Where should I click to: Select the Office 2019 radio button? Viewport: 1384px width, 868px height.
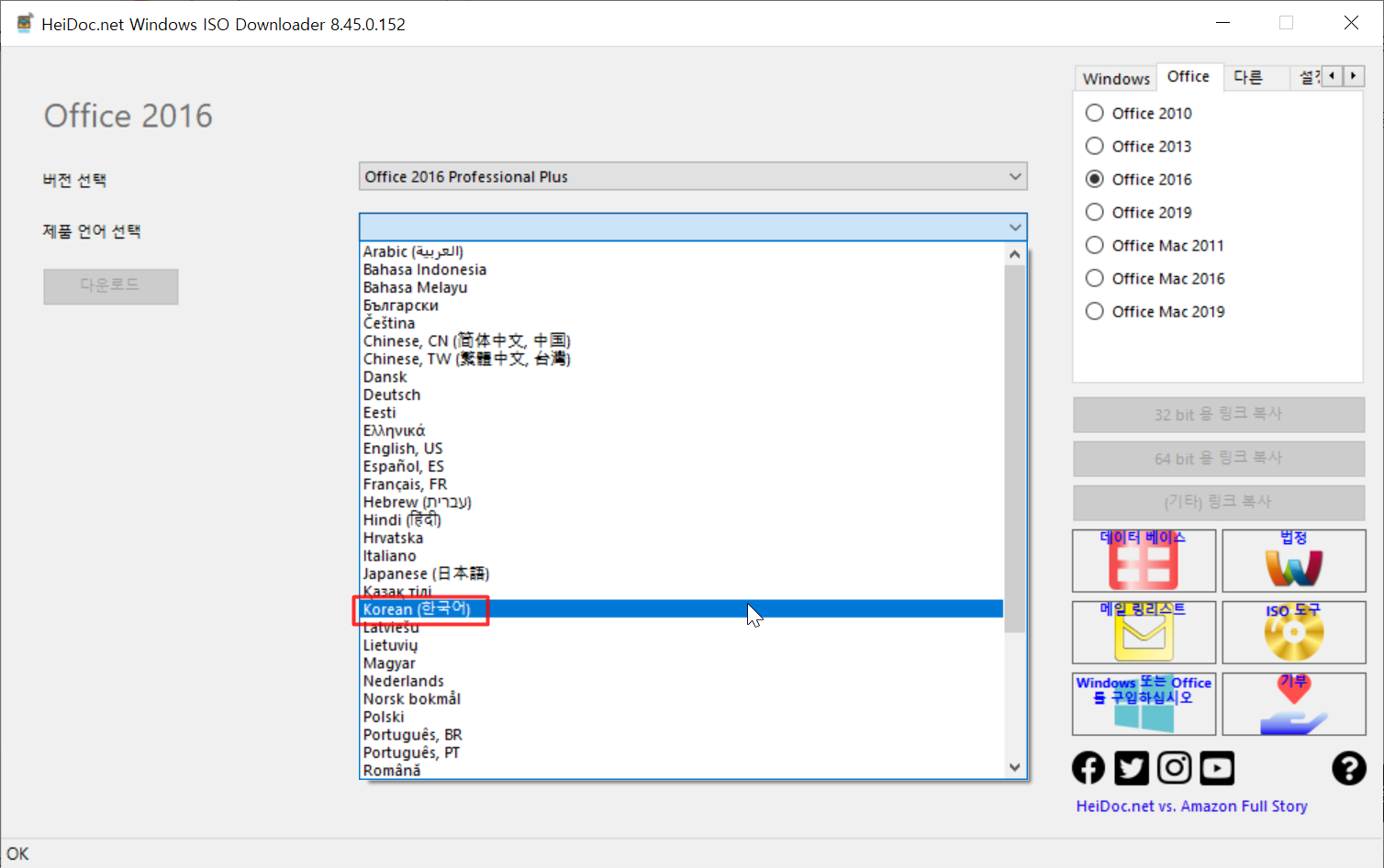(1095, 212)
